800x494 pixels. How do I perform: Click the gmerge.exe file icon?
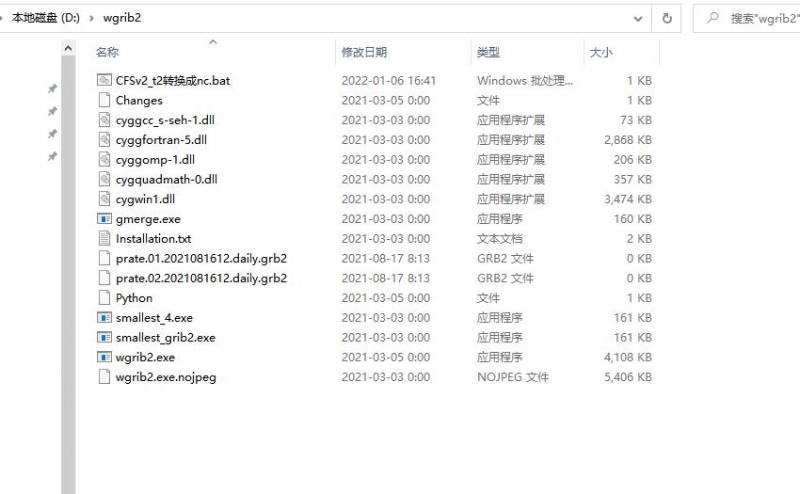(x=106, y=219)
